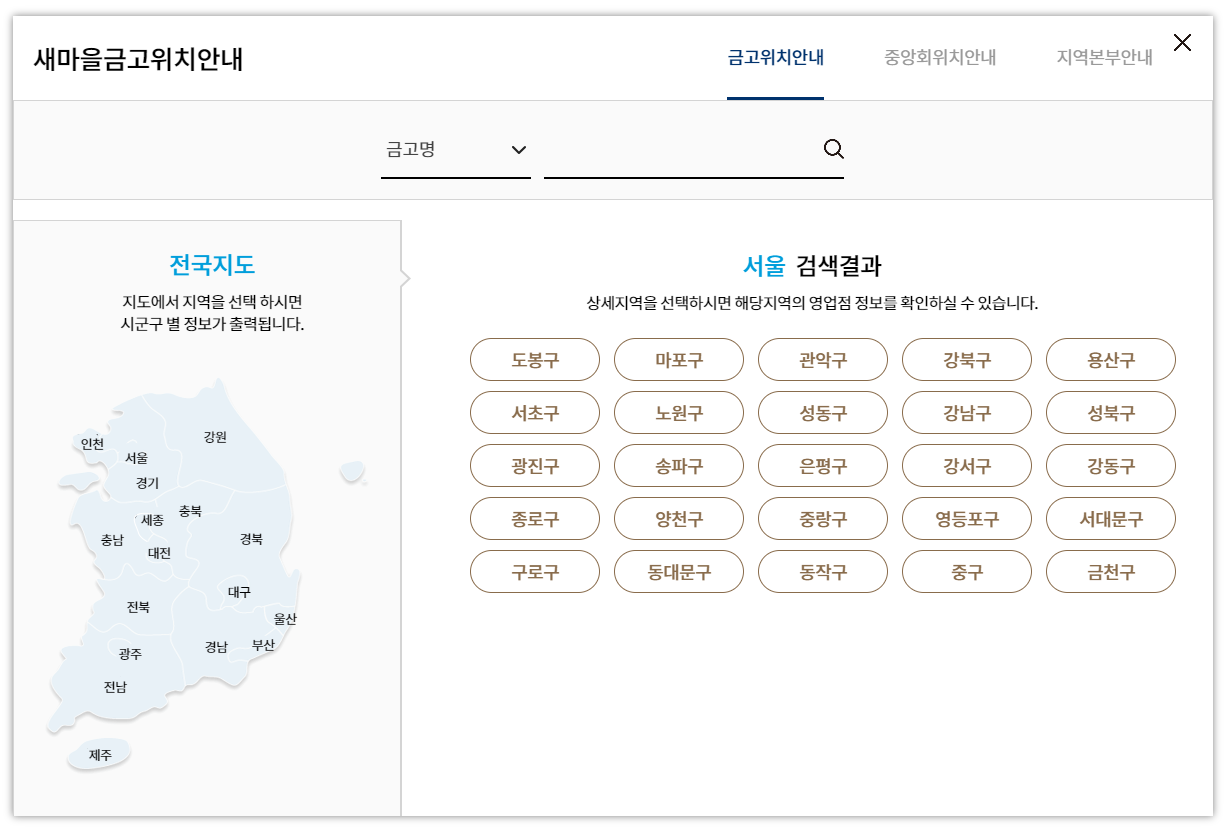Choose 경북 region on the map
The height and width of the screenshot is (832, 1231).
point(251,539)
